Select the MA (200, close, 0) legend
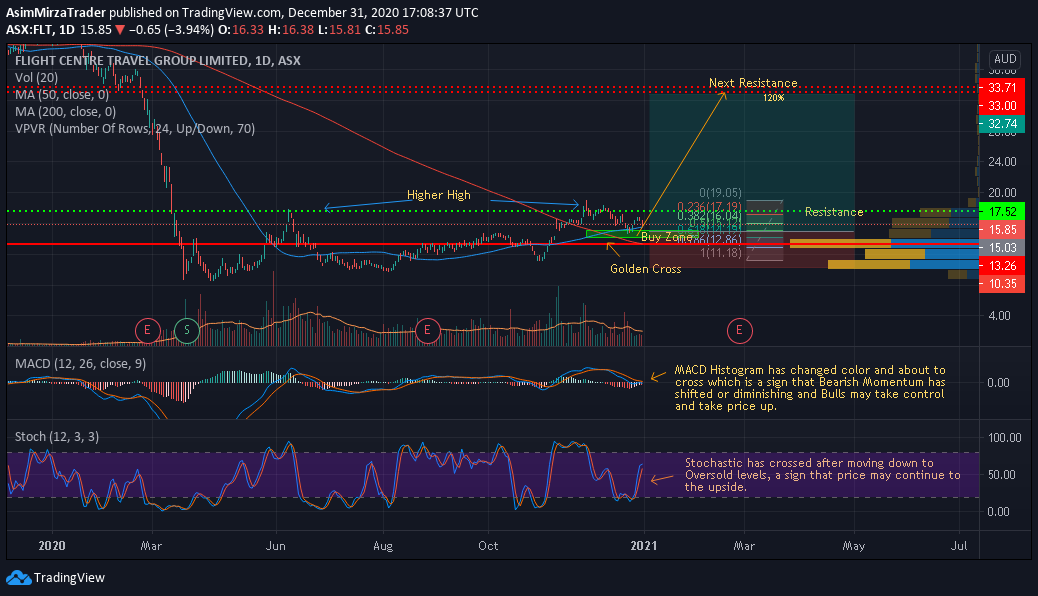1038x596 pixels. [66, 112]
